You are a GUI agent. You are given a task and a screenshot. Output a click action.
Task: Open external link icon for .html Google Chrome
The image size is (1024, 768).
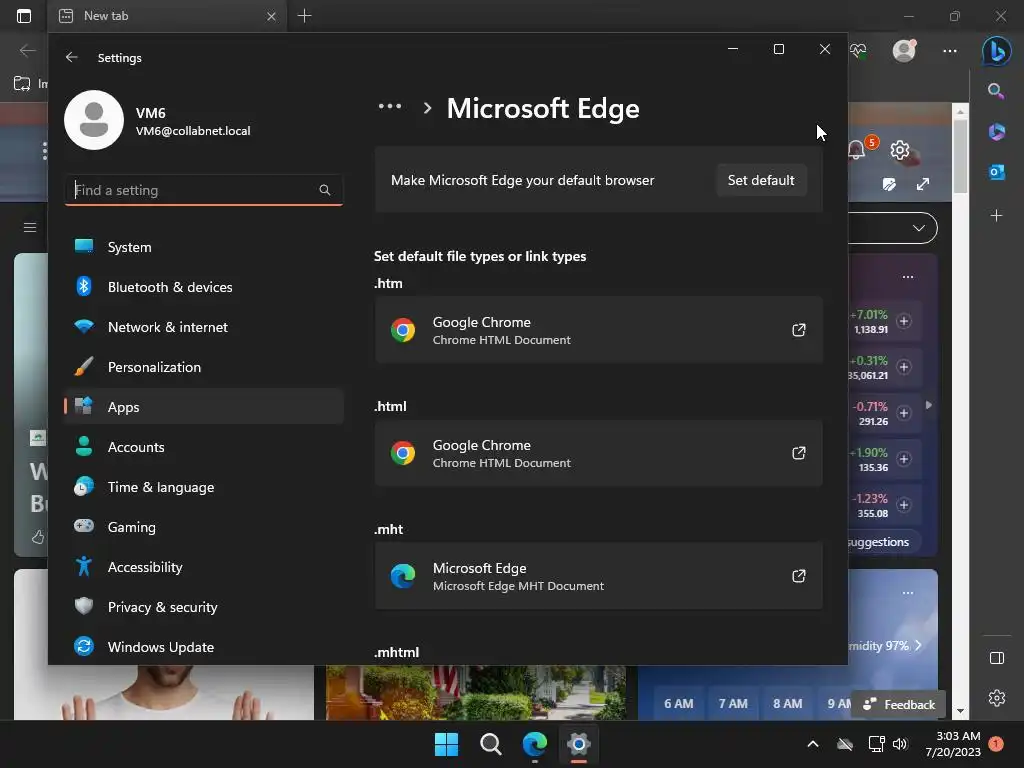(798, 453)
